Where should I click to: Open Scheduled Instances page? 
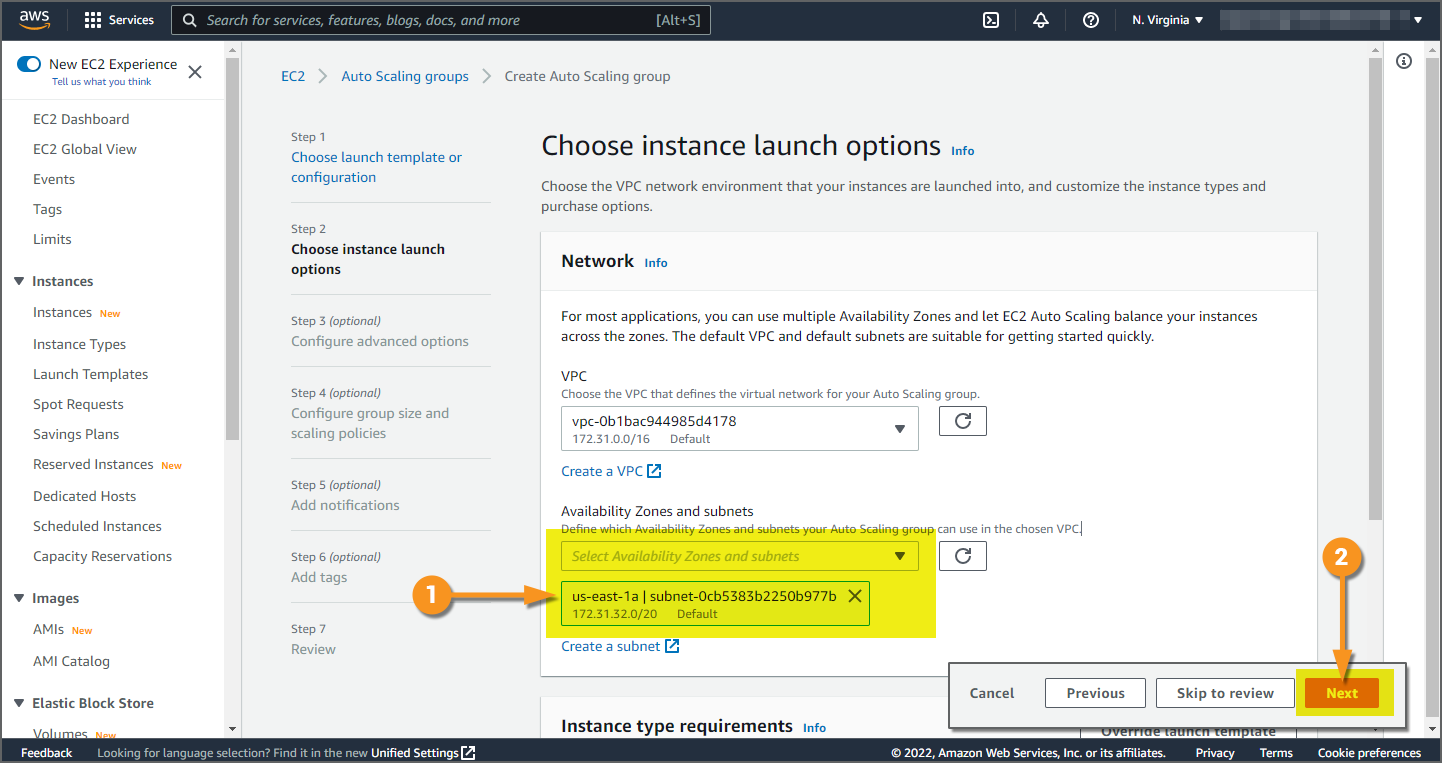tap(97, 526)
